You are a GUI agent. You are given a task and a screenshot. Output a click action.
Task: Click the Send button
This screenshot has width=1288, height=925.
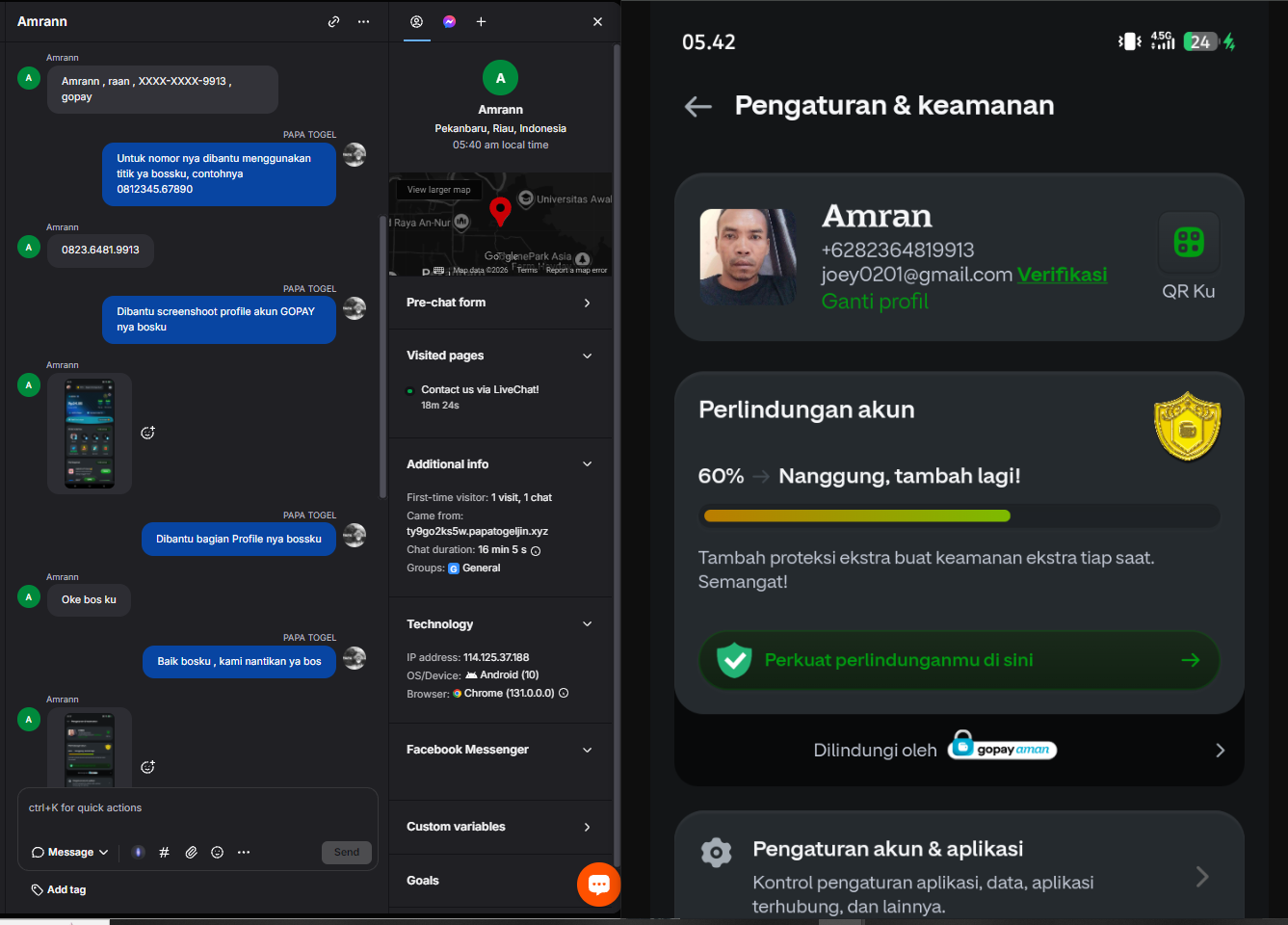point(347,853)
